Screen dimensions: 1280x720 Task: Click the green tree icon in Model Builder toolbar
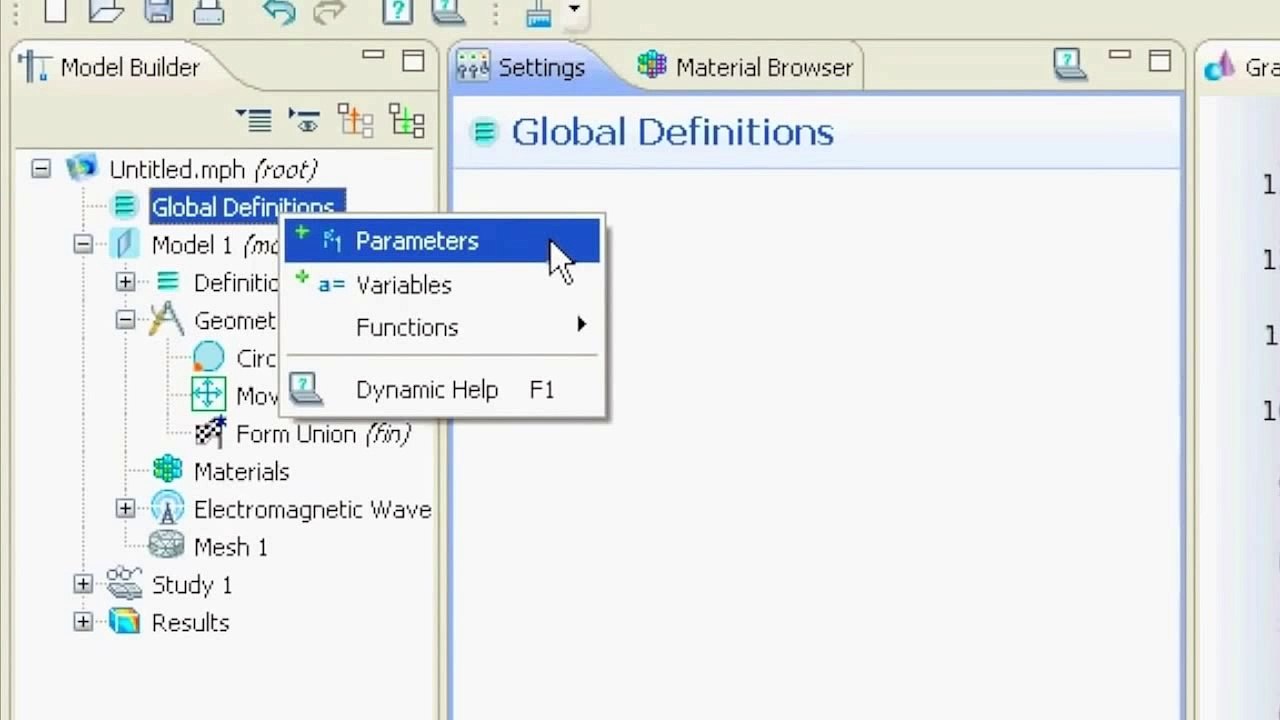pyautogui.click(x=406, y=120)
